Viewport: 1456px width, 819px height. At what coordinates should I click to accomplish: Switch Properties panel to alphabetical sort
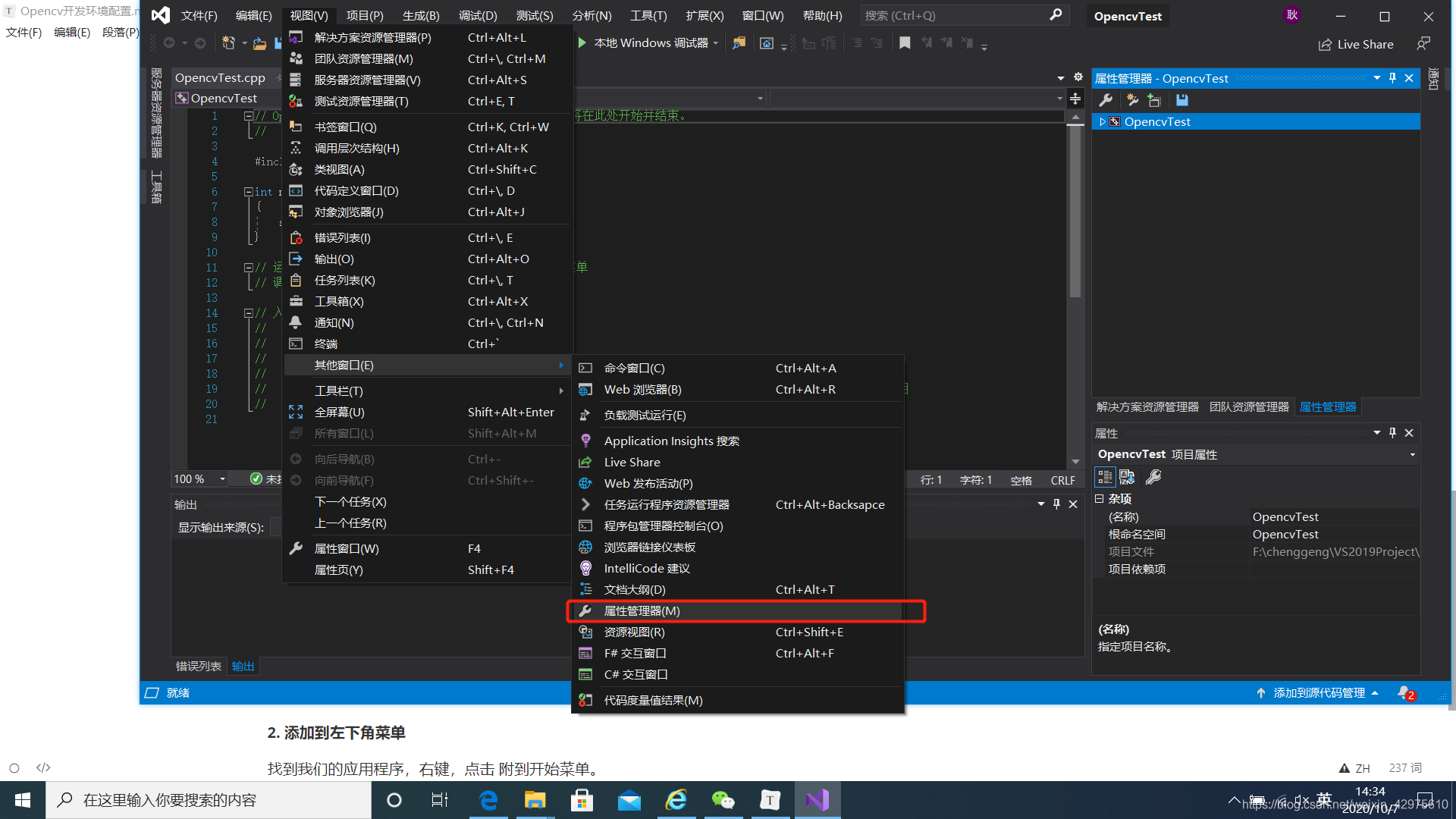coord(1127,477)
